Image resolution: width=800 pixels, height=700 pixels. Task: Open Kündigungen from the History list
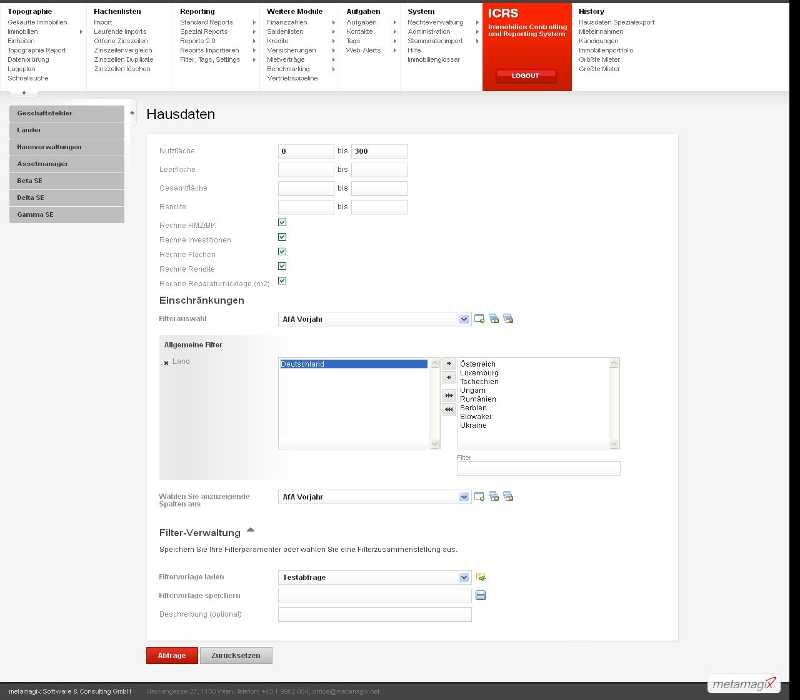pos(598,41)
